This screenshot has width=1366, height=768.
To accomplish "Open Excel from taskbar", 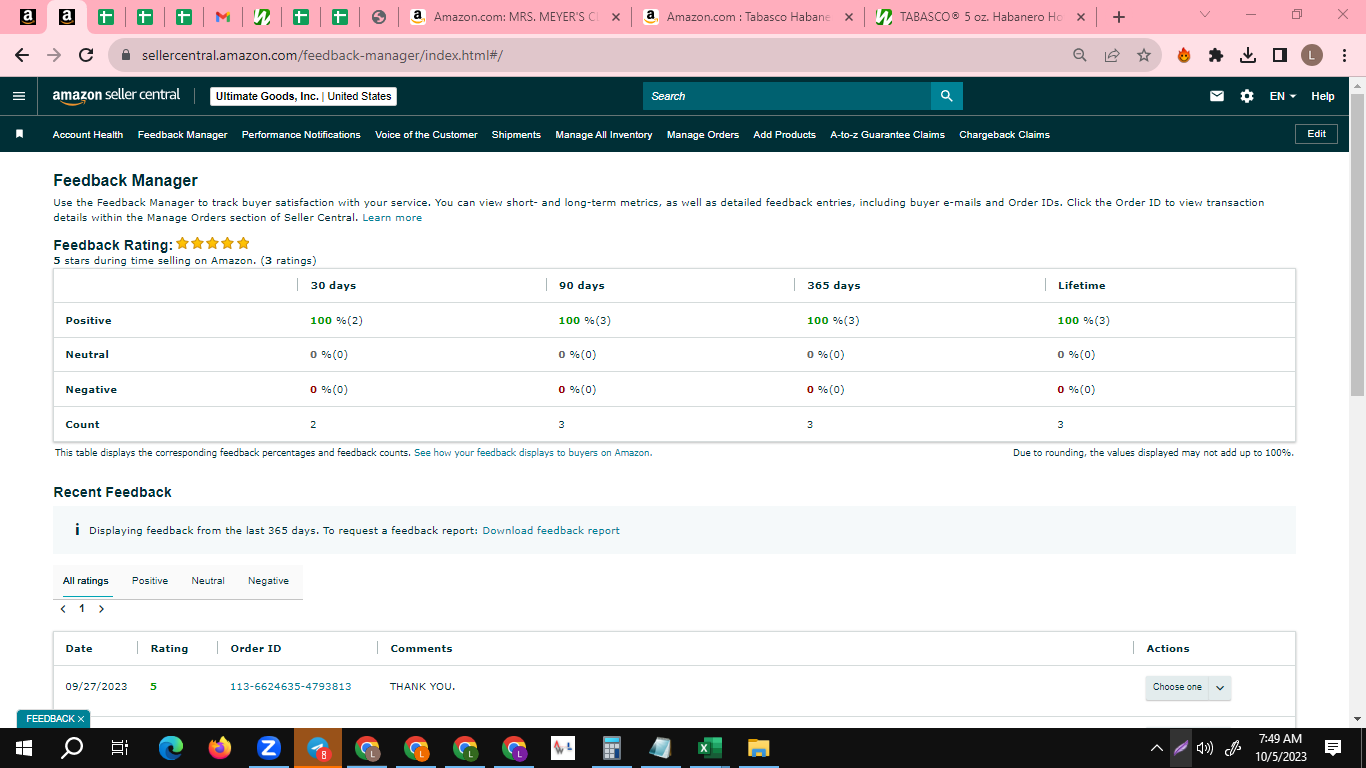I will click(x=709, y=747).
